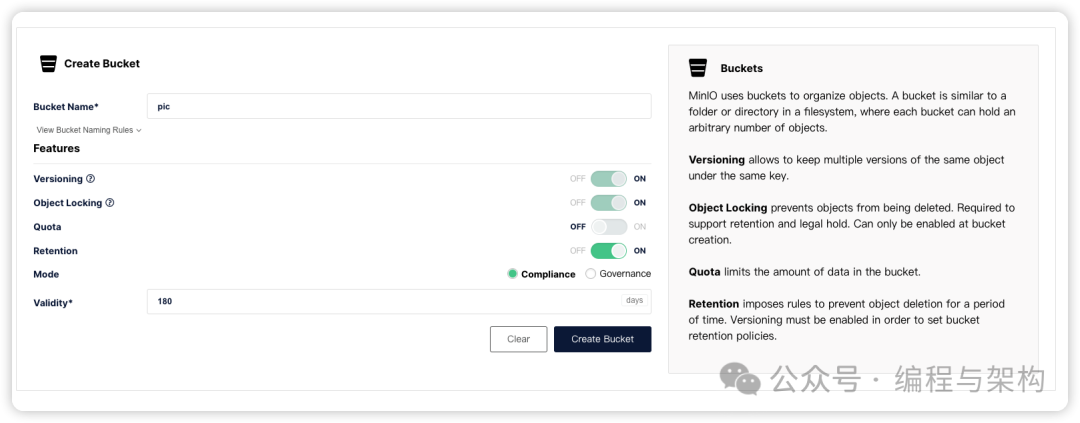Open the Object Locking help question mark icon
Screen dimensions: 1080x423
point(110,203)
